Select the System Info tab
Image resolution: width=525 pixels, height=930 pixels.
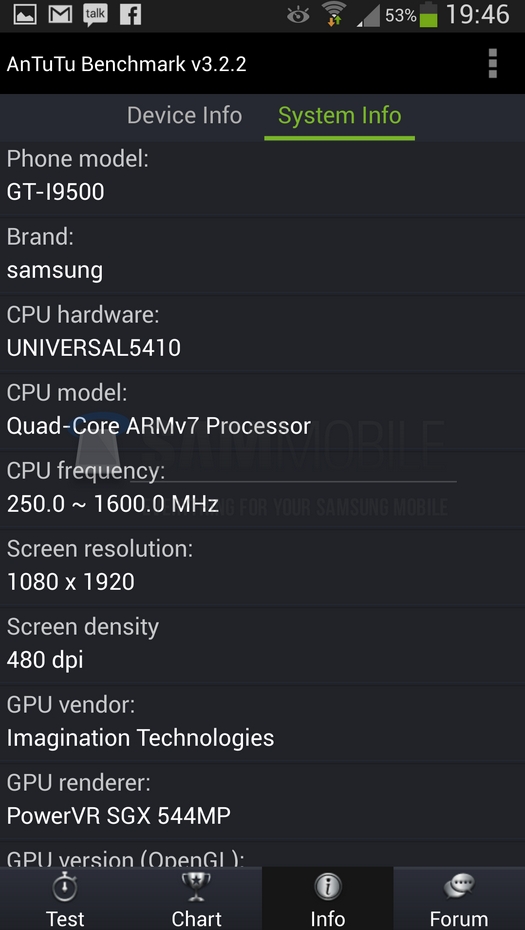tap(339, 115)
